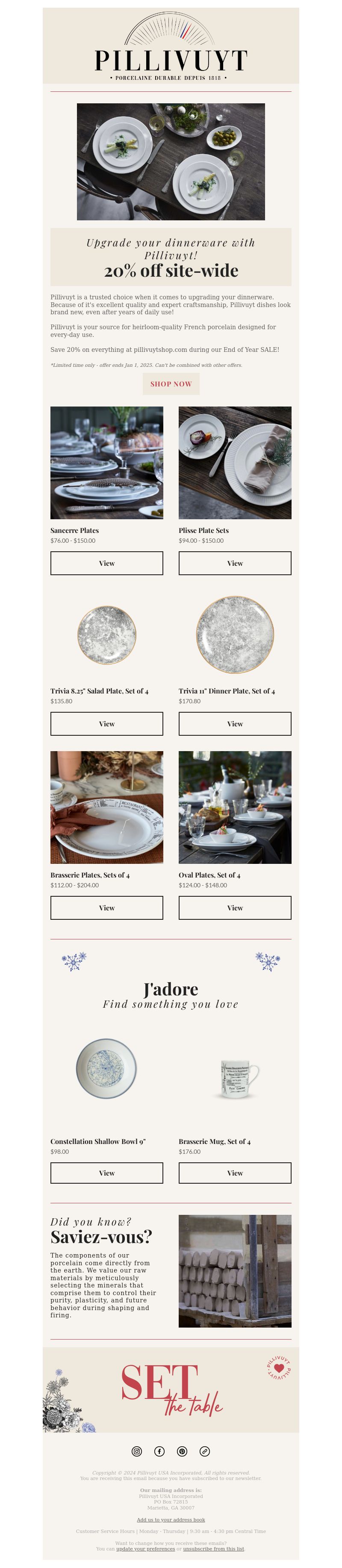The width and height of the screenshot is (342, 1568).
Task: Click unsubscribe from this list link
Action: 213,1549
